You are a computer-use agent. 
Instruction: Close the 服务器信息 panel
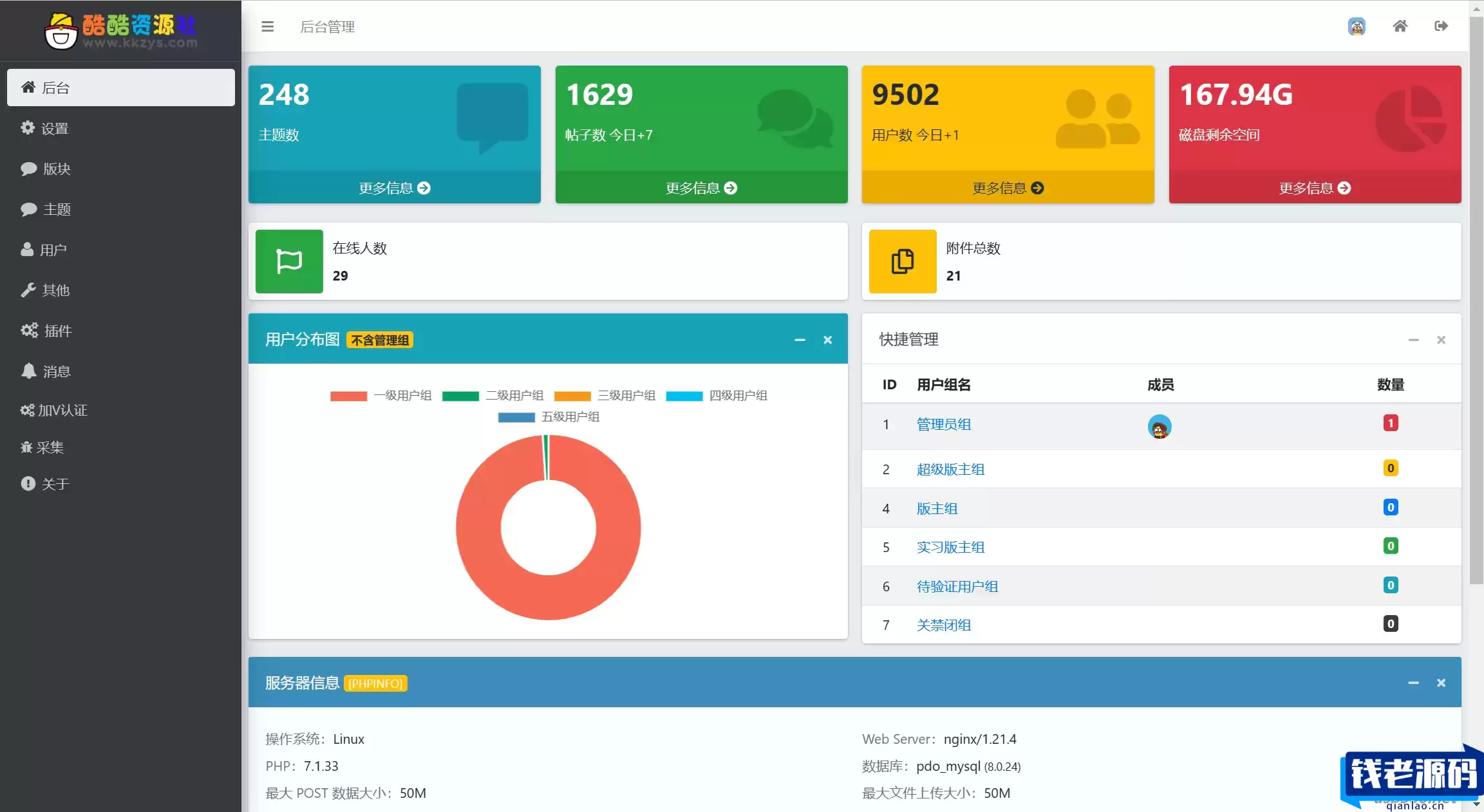point(1441,683)
